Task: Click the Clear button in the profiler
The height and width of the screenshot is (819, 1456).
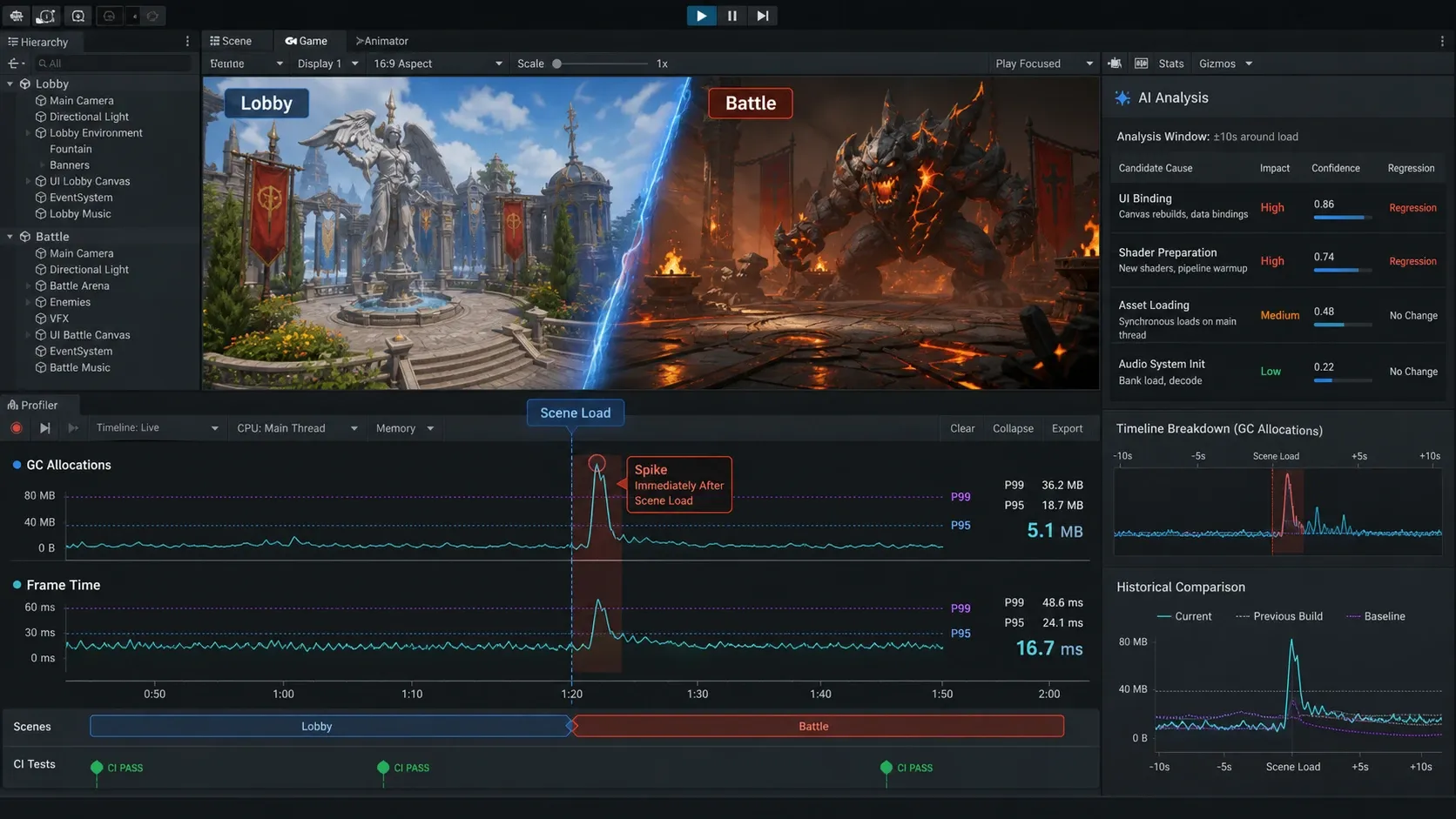Action: point(962,428)
